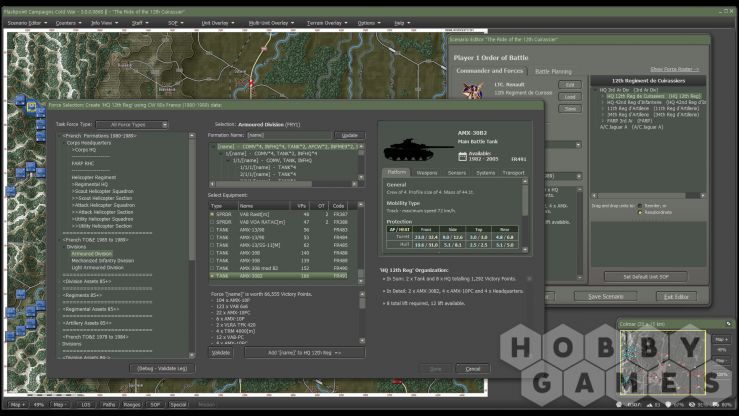The image size is (739, 416).
Task: Collapse the French Formations 1980-1989 node
Action: coord(60,136)
